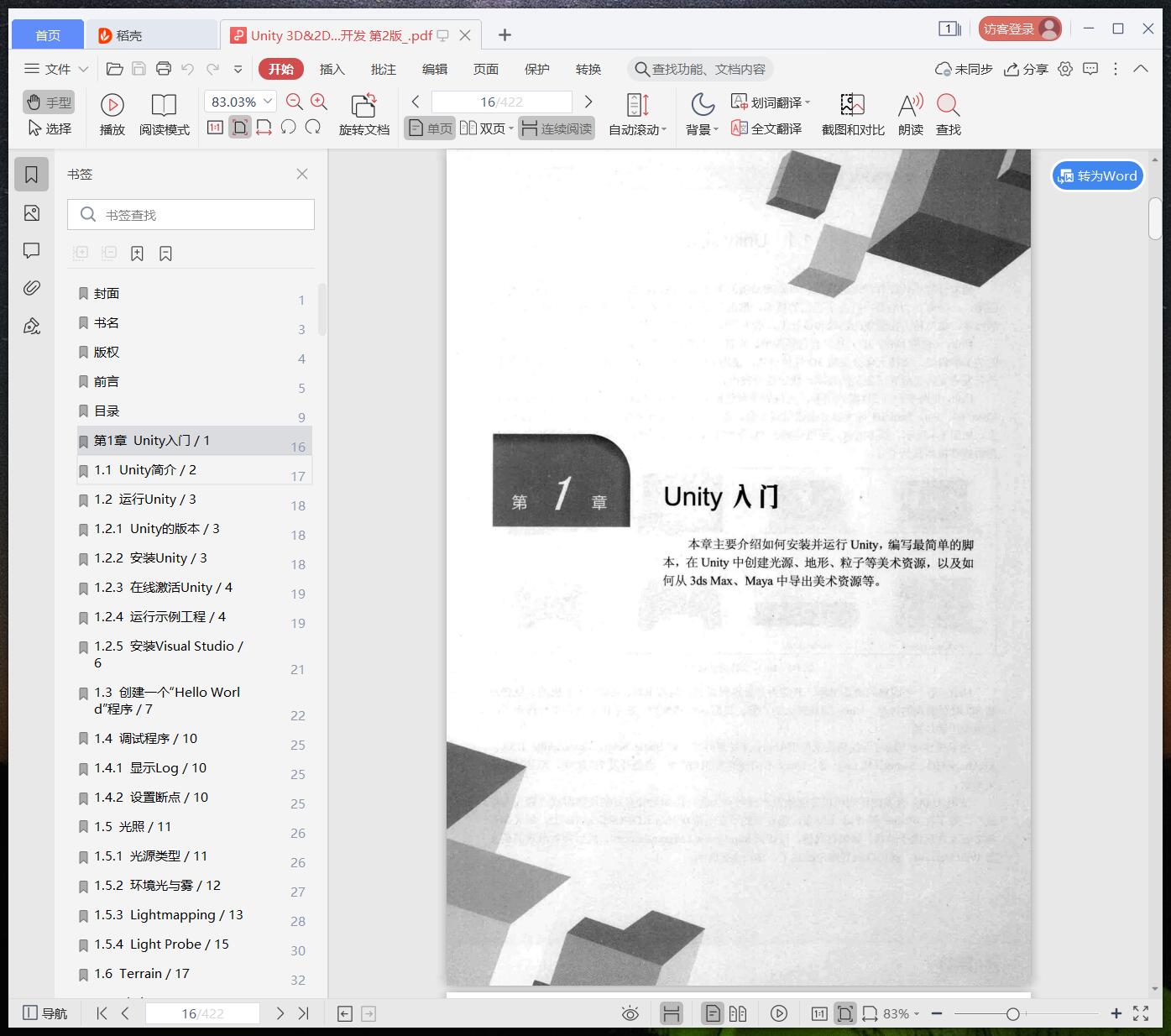Screen dimensions: 1171x1036
Task: Open the thumbnails sidebar panel
Action: (x=32, y=213)
